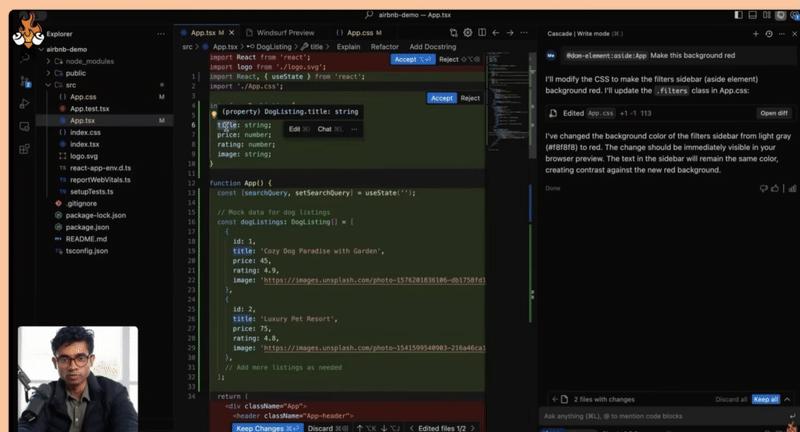Toggle the bottom panel layout icon in title bar
The width and height of the screenshot is (800, 432).
pyautogui.click(x=752, y=13)
